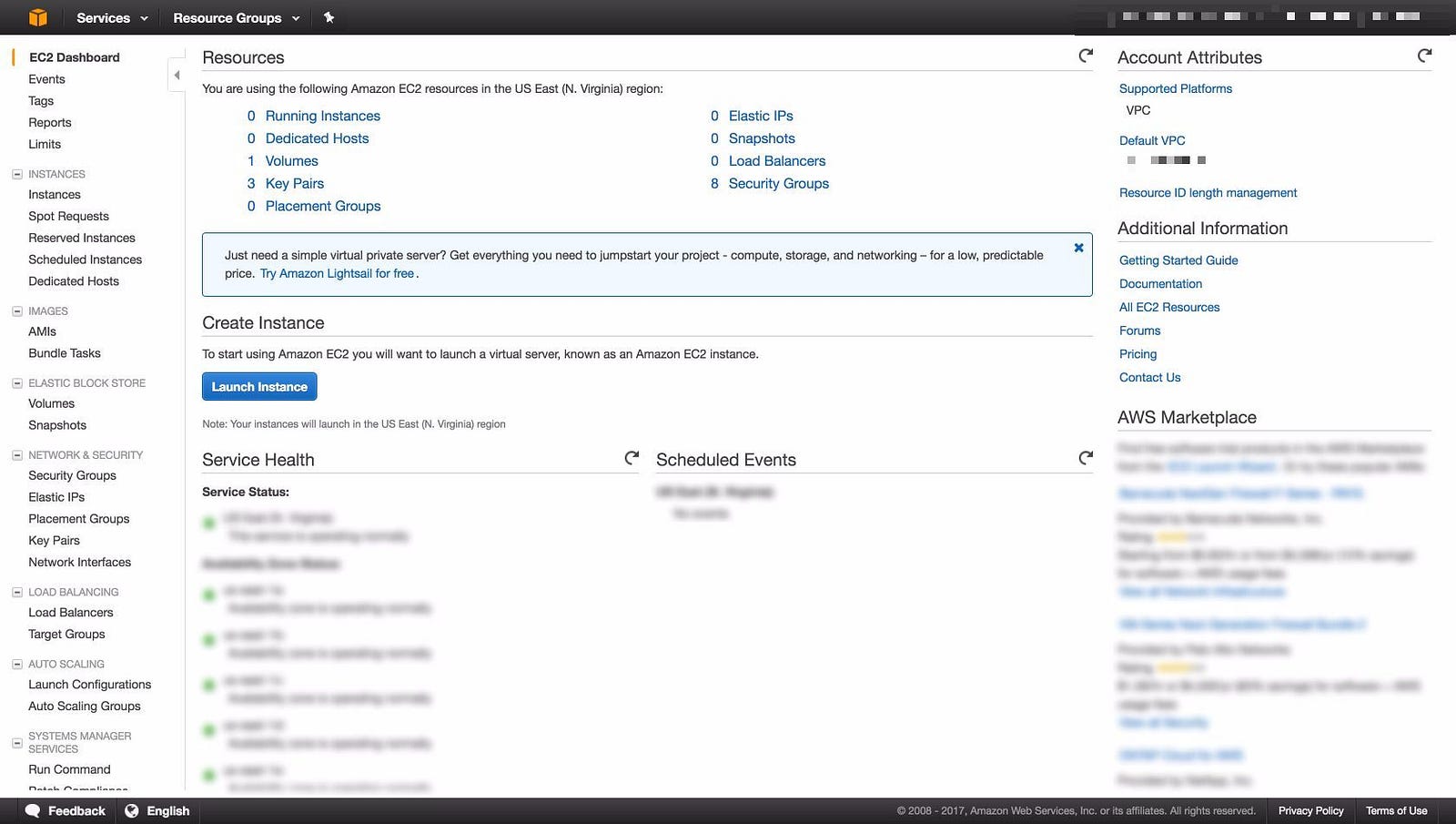Open Resource ID length management link
The width and height of the screenshot is (1456, 824).
tap(1208, 193)
